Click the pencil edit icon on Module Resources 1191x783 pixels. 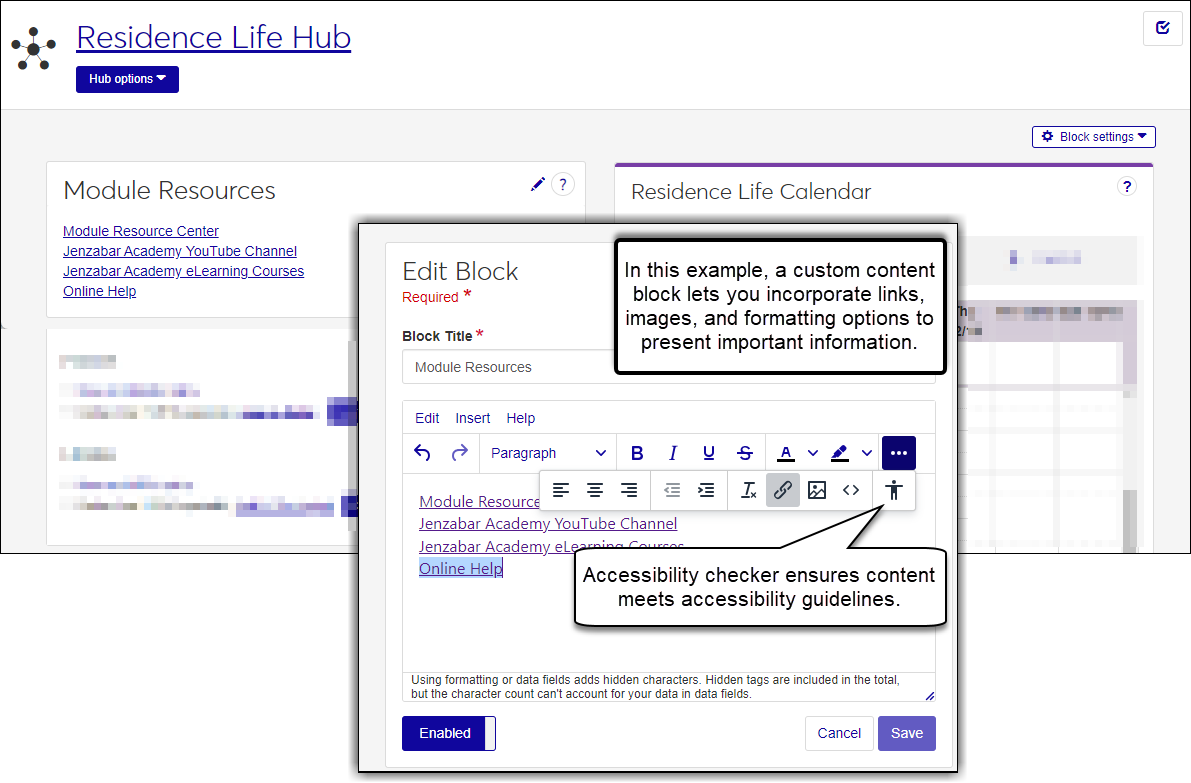pos(538,184)
